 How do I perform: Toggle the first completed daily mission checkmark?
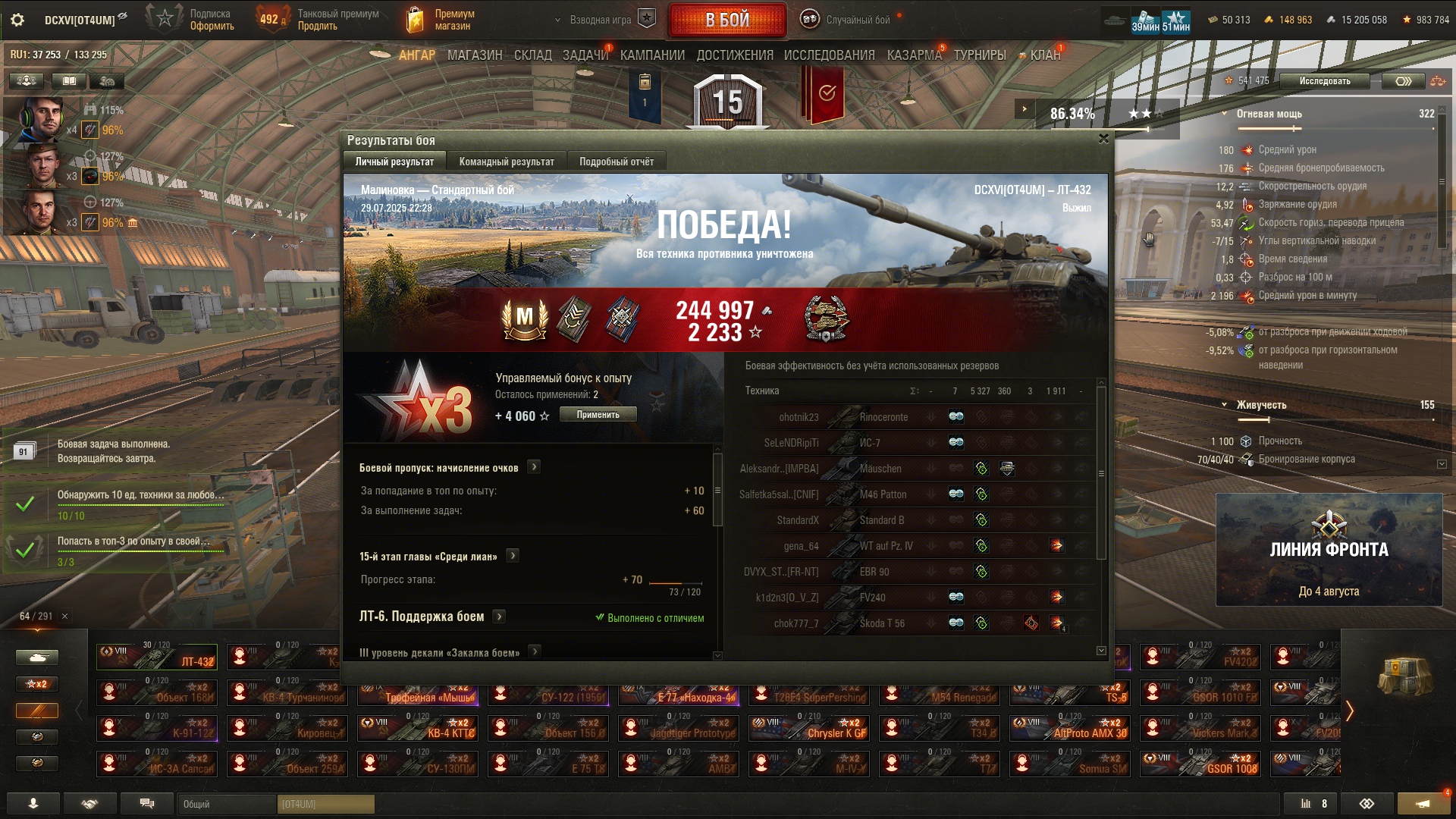coord(25,504)
